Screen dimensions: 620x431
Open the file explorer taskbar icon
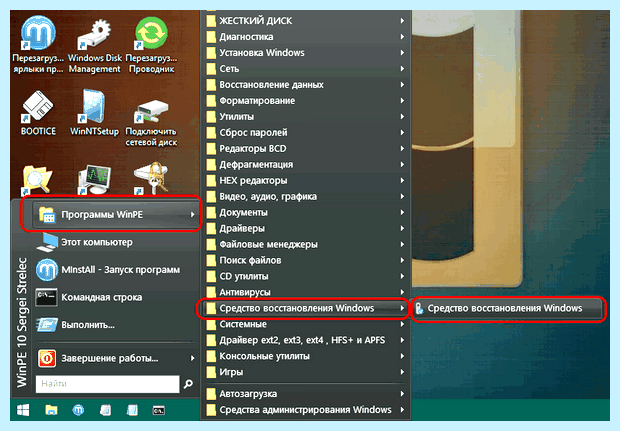[x=51, y=410]
